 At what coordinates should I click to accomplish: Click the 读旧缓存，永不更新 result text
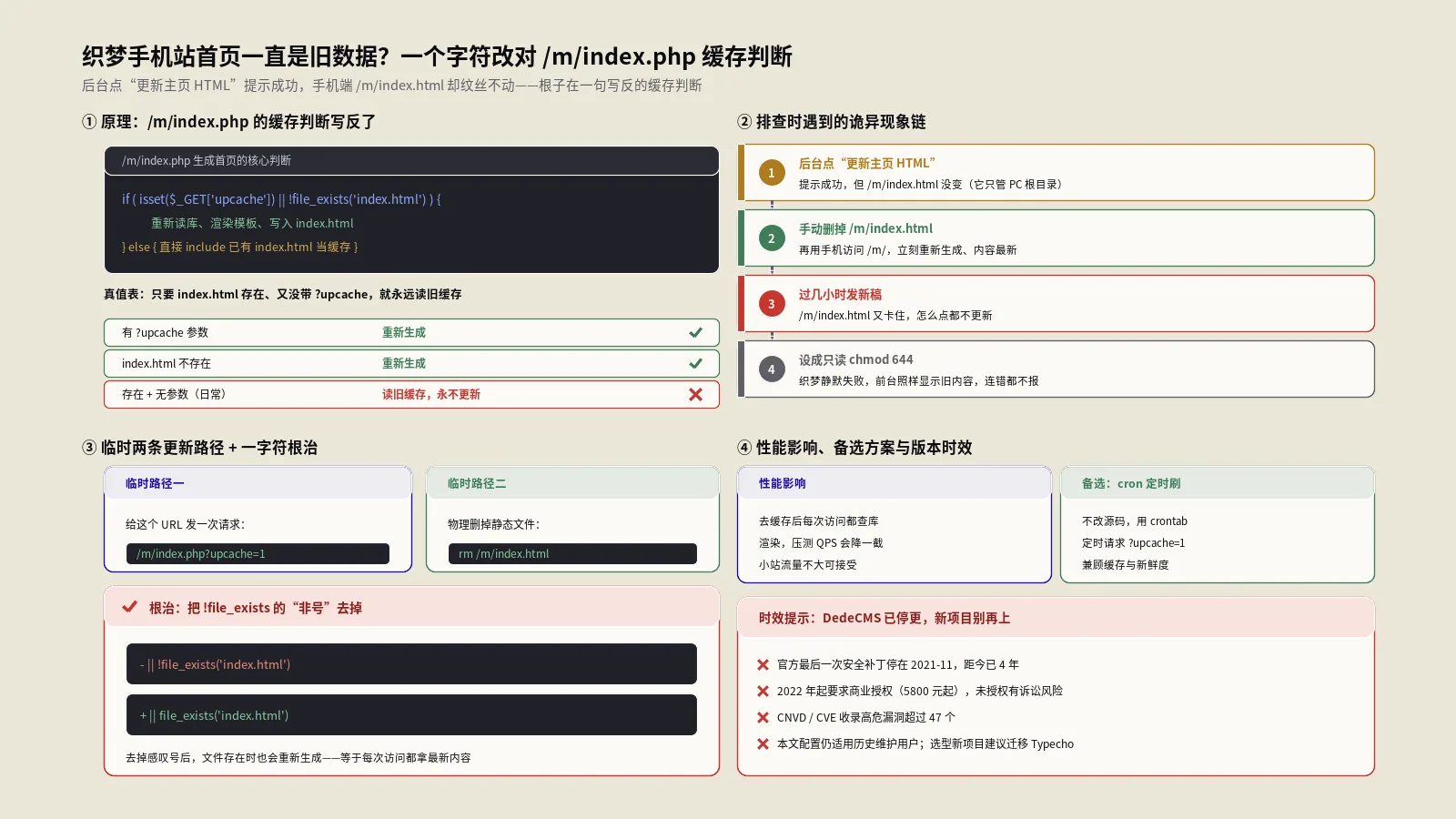[431, 394]
